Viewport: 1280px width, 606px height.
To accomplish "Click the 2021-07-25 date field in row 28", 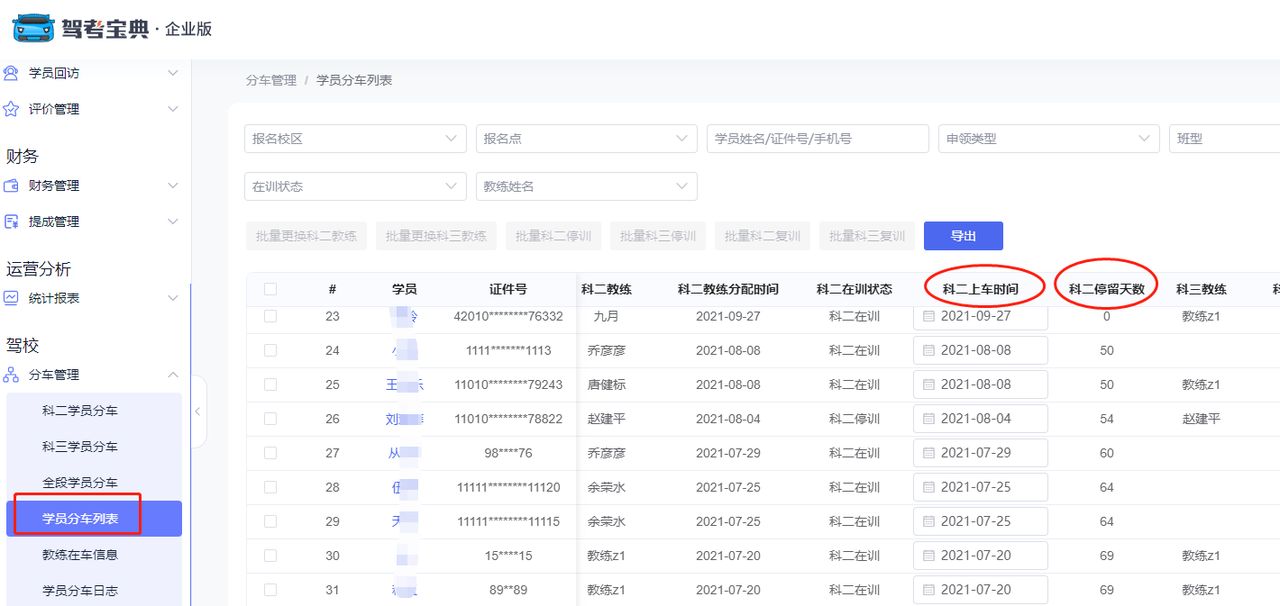I will tap(981, 488).
